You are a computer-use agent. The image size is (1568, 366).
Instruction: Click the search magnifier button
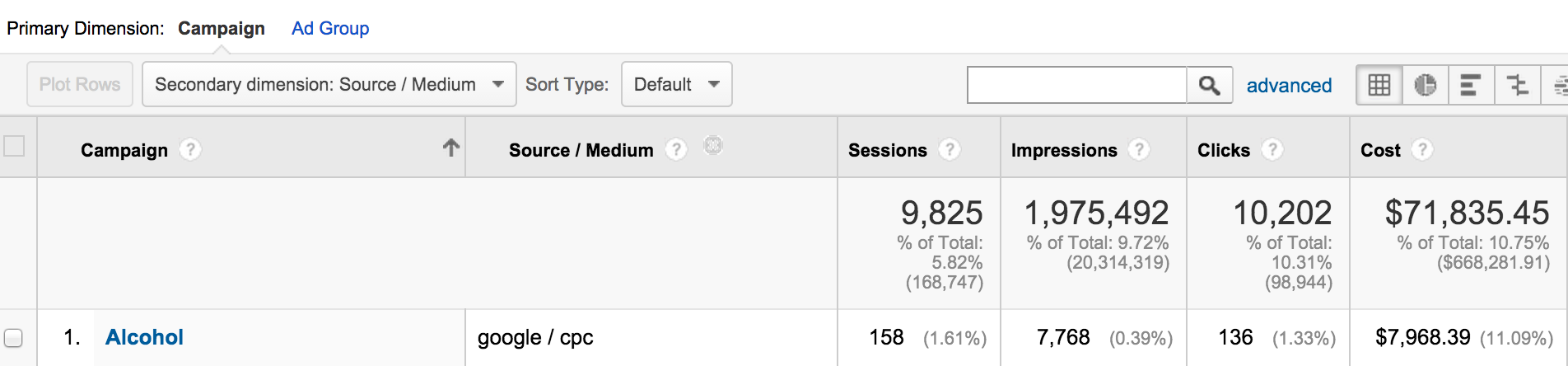tap(1209, 85)
